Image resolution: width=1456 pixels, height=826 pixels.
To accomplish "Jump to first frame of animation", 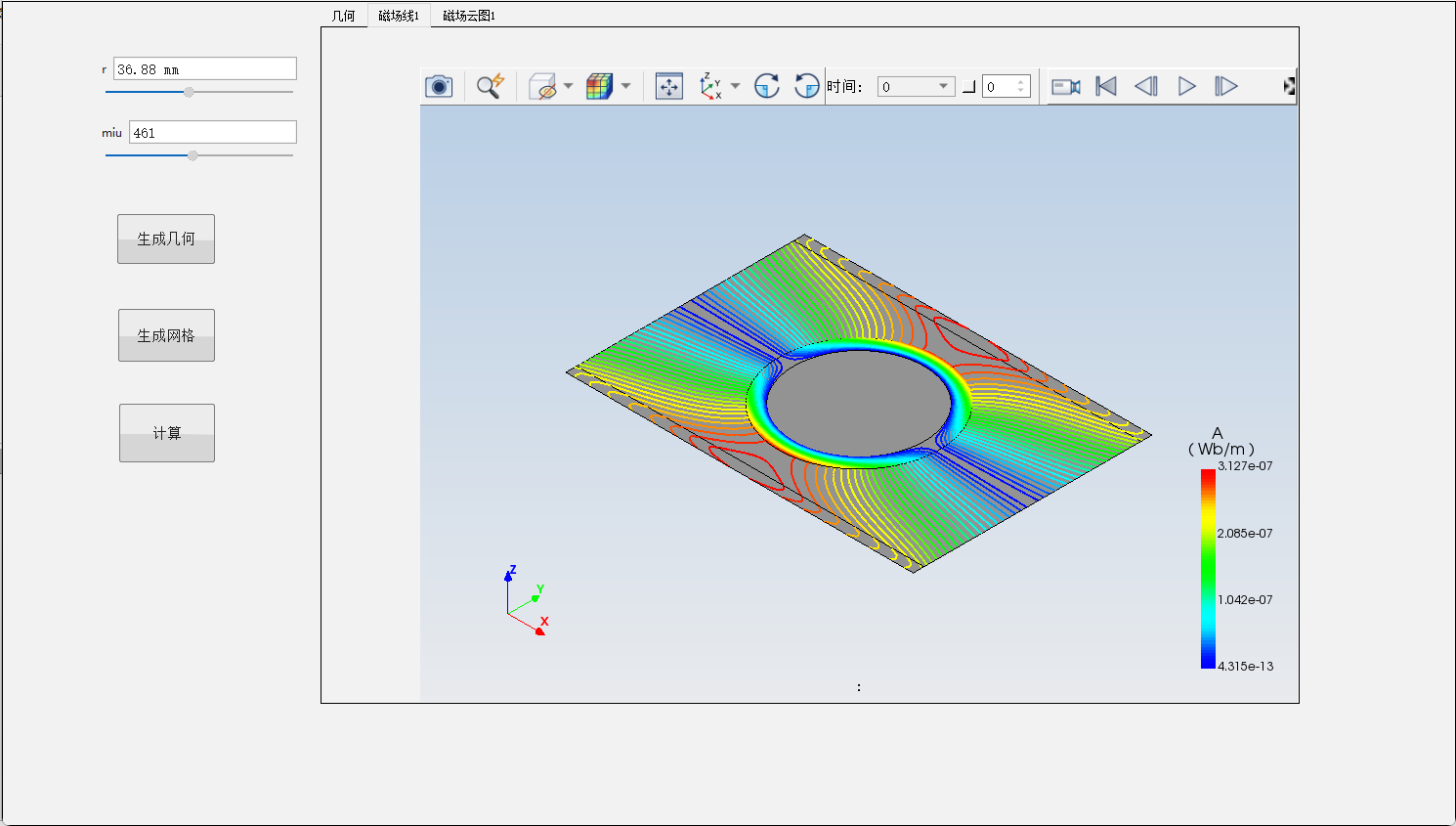I will tap(1106, 86).
